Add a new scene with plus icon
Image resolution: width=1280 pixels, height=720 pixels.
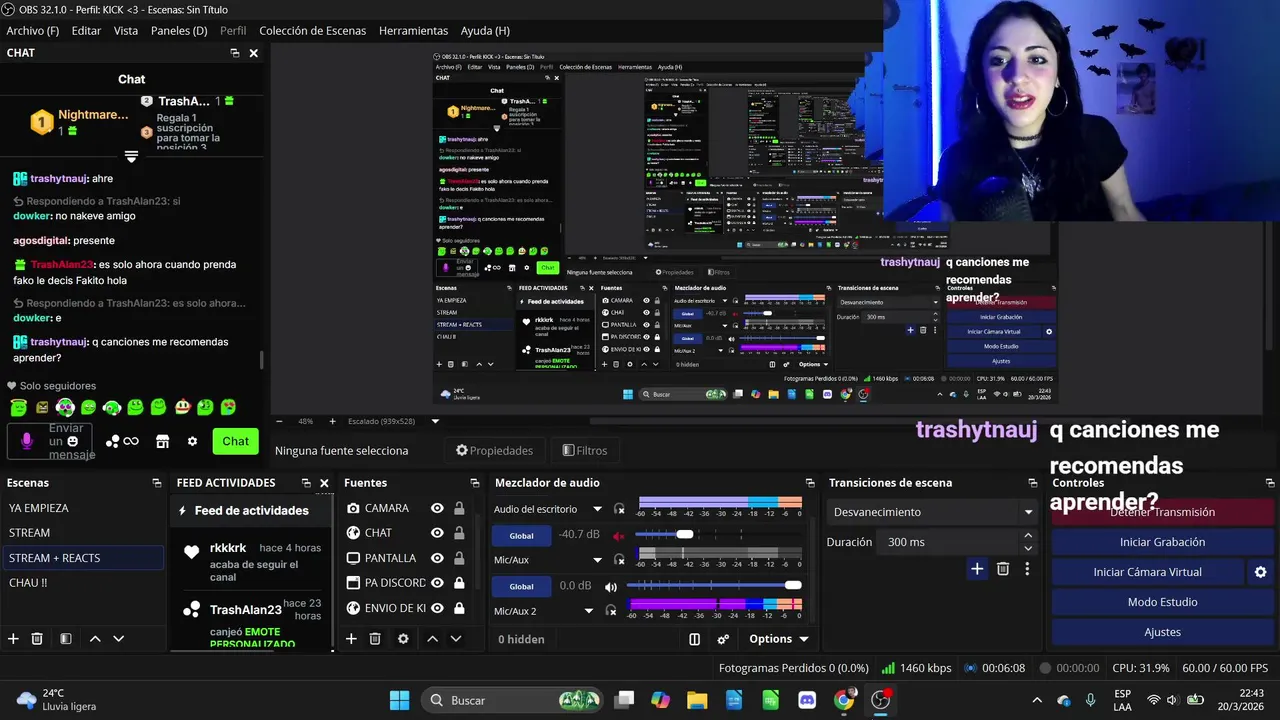[13, 639]
